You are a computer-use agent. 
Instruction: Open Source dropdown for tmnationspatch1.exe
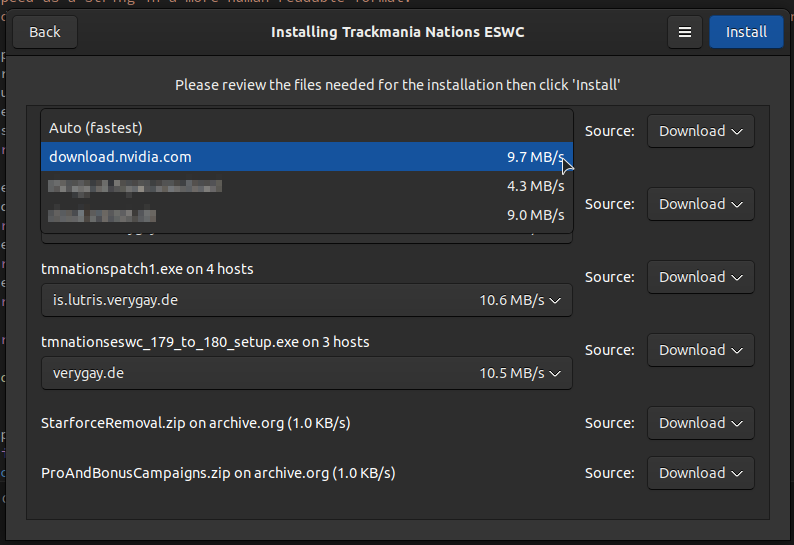tap(700, 277)
